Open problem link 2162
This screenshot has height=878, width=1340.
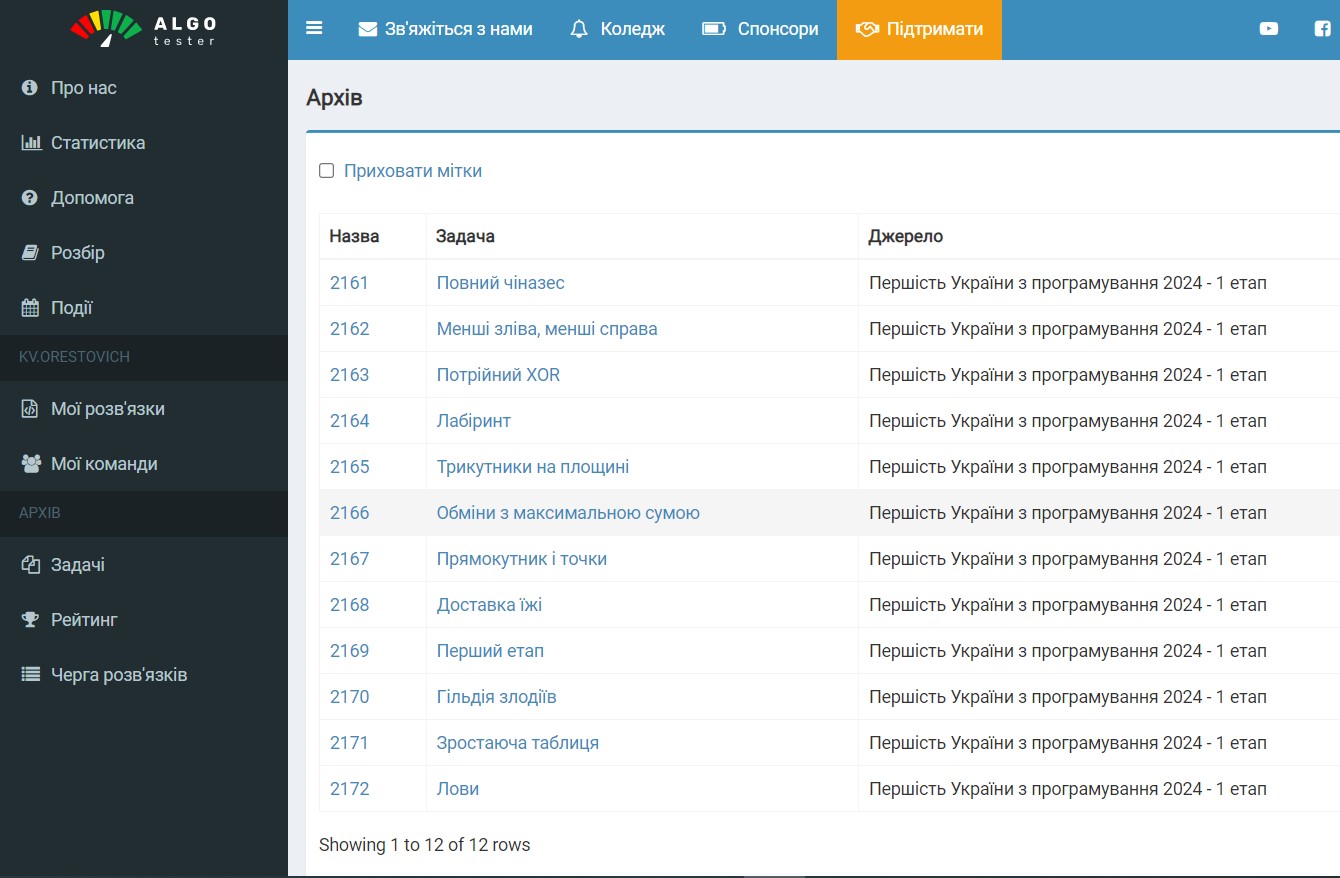tap(349, 329)
